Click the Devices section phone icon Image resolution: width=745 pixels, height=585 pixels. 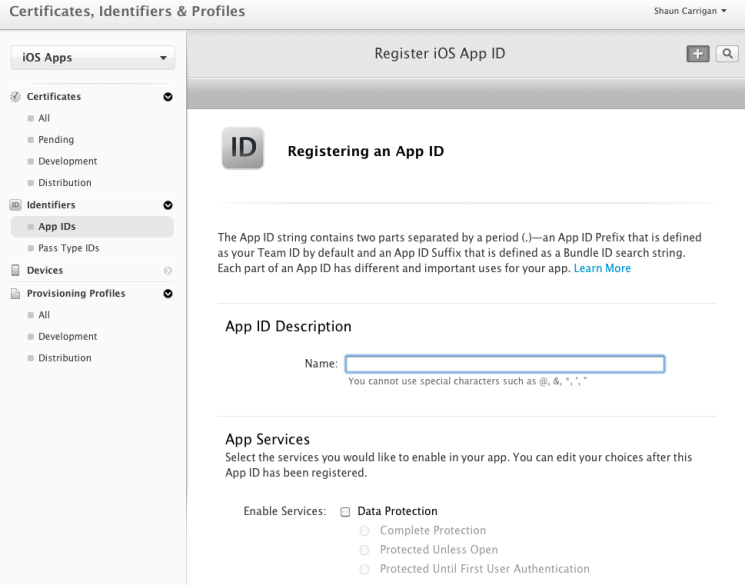(x=15, y=270)
